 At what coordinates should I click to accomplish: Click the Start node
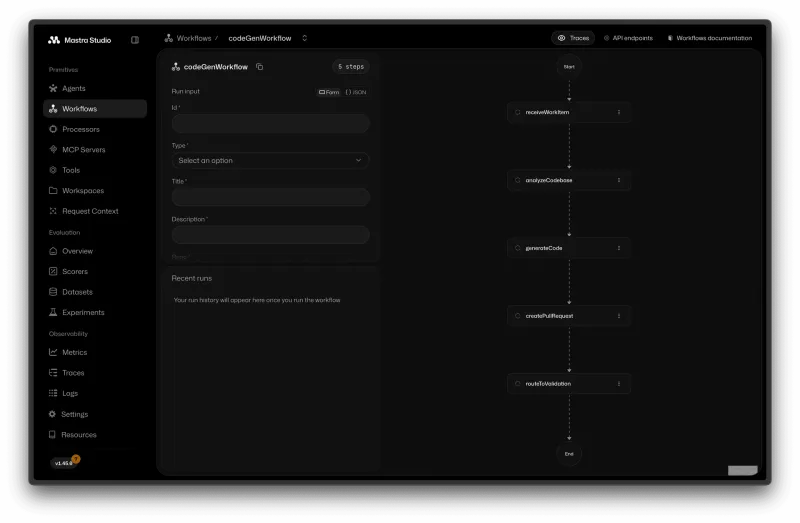coord(569,67)
